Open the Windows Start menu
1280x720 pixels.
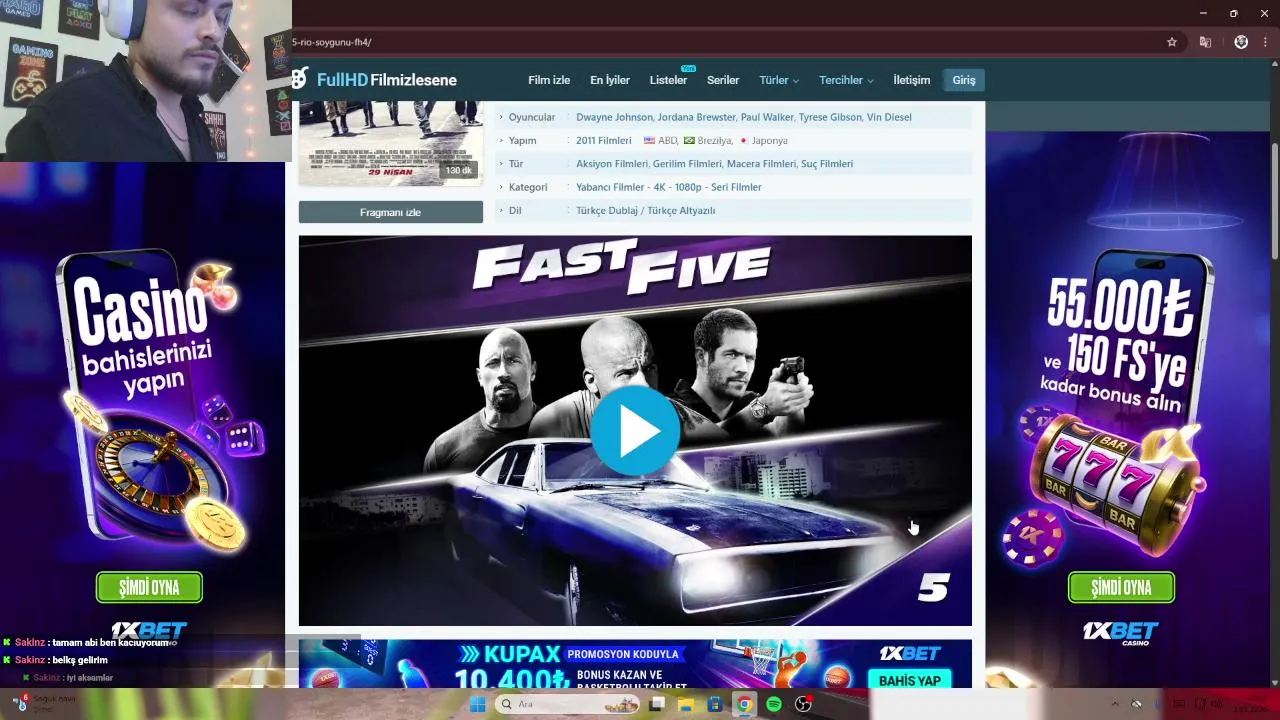tap(478, 704)
